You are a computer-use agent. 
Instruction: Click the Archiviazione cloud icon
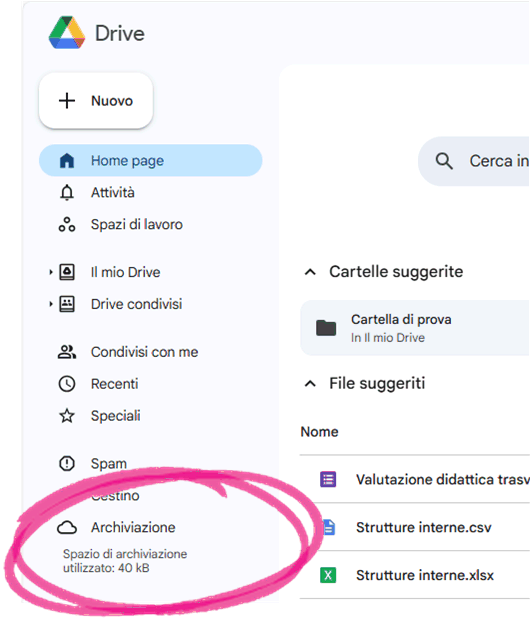click(67, 527)
